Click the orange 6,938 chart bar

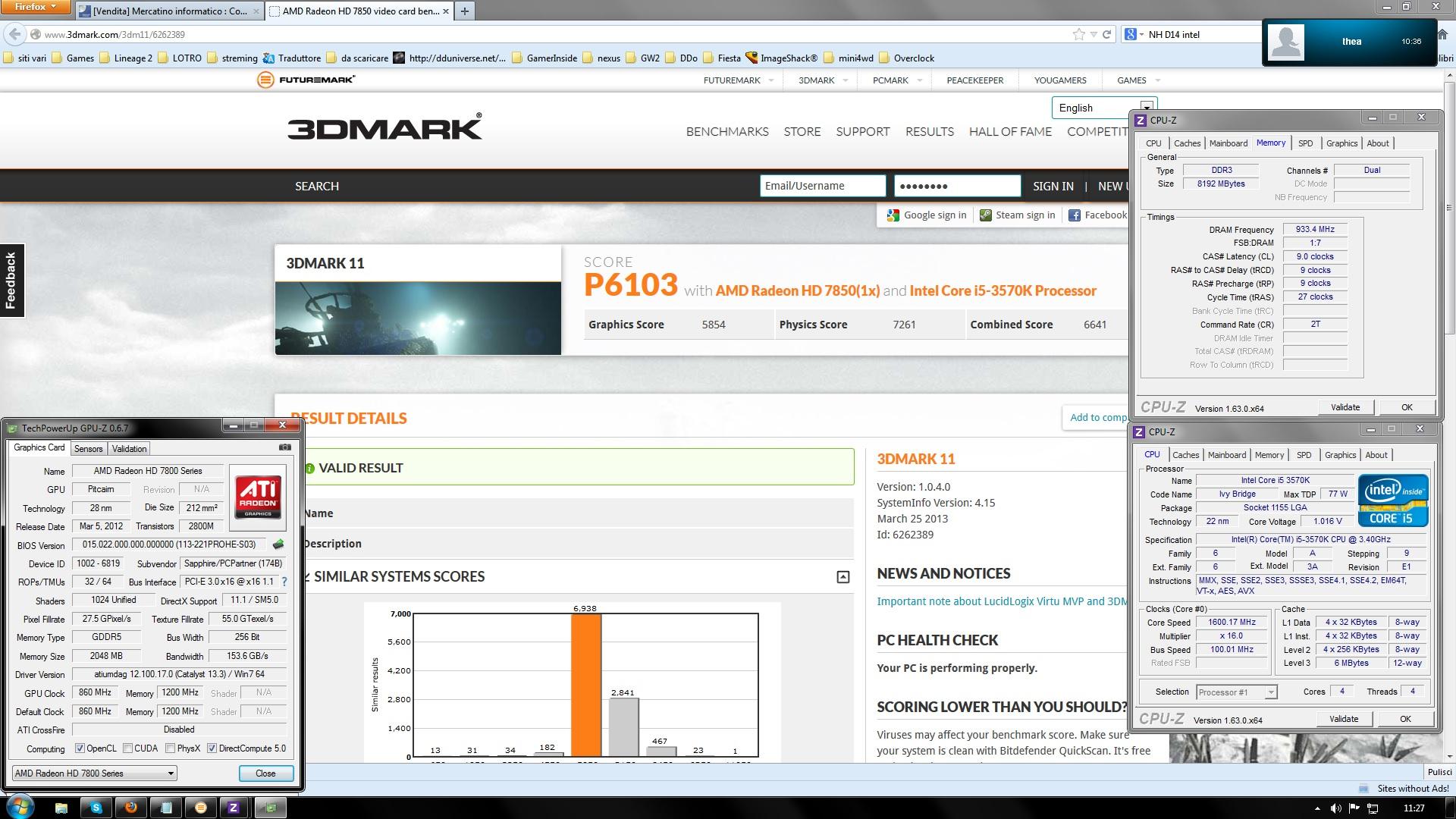pos(585,685)
